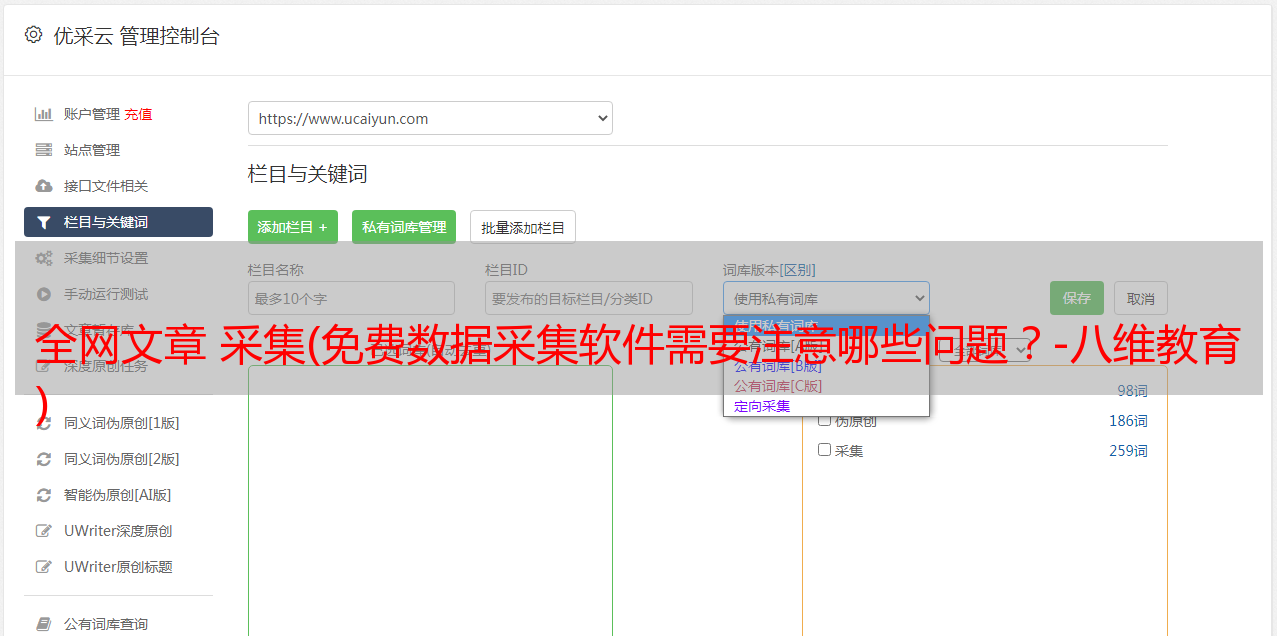Open 同义词伪原创[1版] in the sidebar

[x=122, y=423]
